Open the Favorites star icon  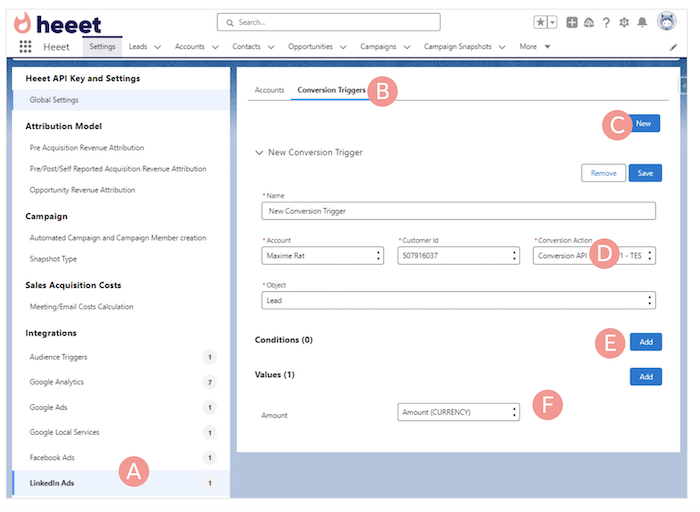pos(540,22)
